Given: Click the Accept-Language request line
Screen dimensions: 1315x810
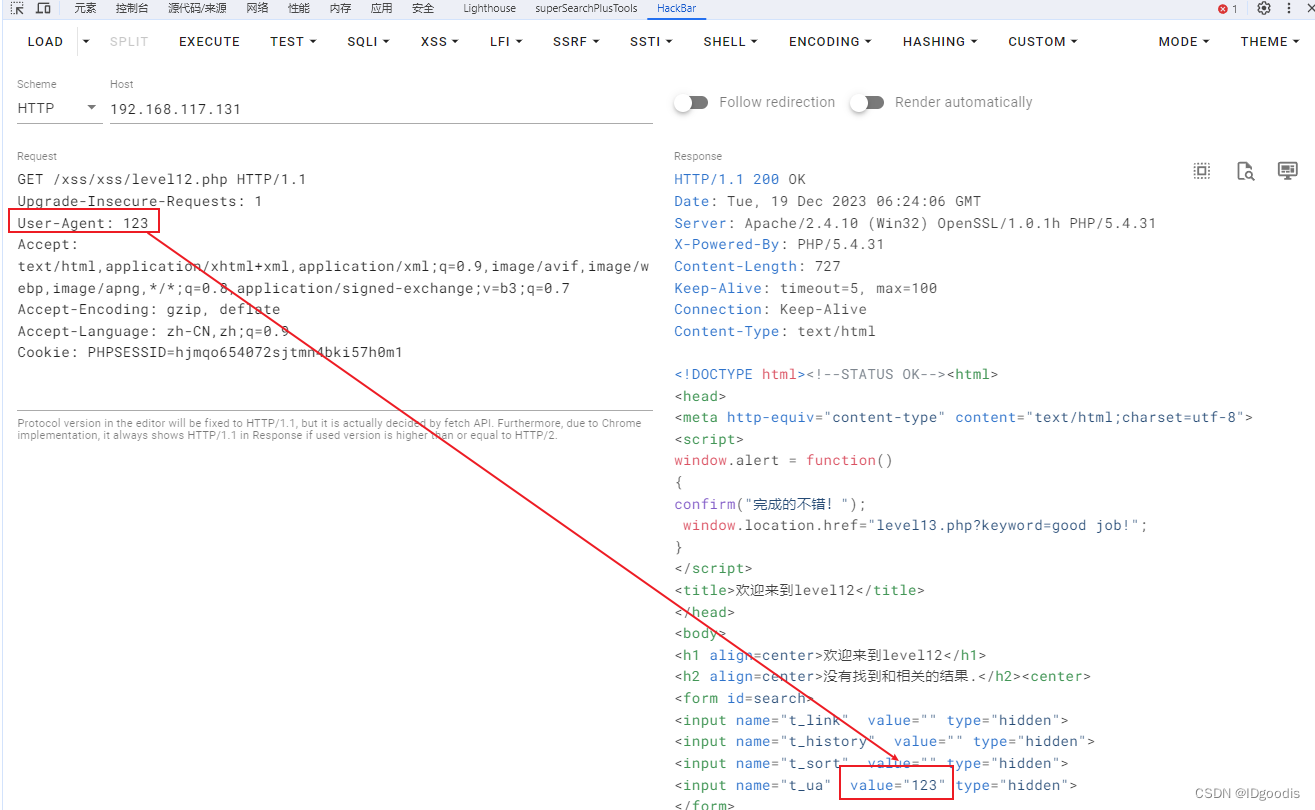Looking at the screenshot, I should [x=153, y=331].
